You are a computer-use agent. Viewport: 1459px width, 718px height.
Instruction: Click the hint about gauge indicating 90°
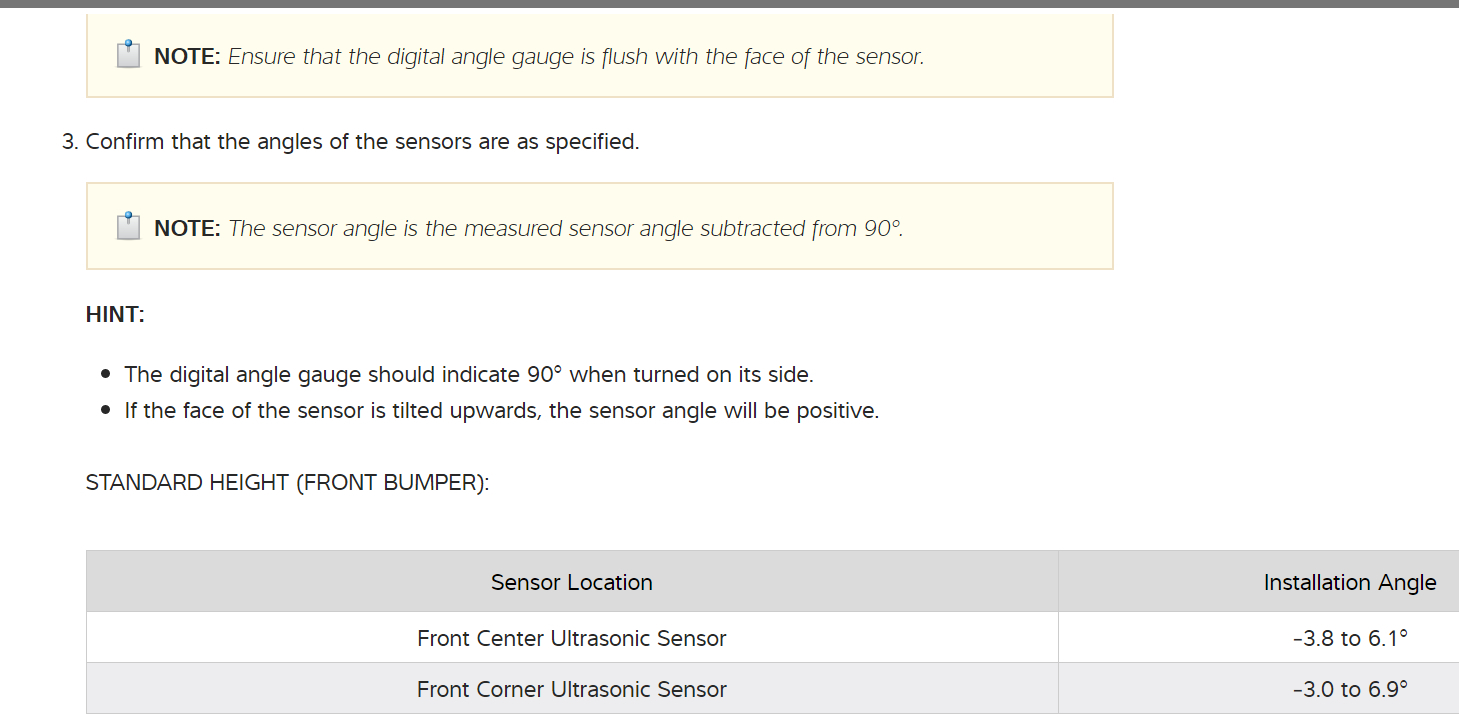[x=468, y=375]
